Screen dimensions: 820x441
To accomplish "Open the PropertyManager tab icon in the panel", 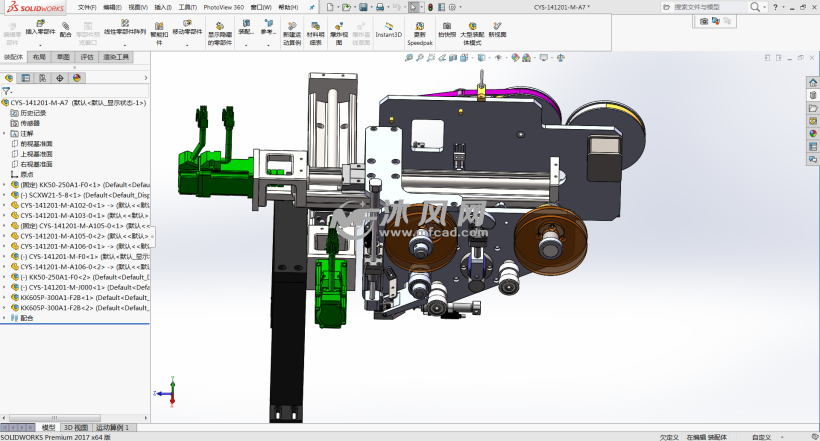I will [26, 77].
